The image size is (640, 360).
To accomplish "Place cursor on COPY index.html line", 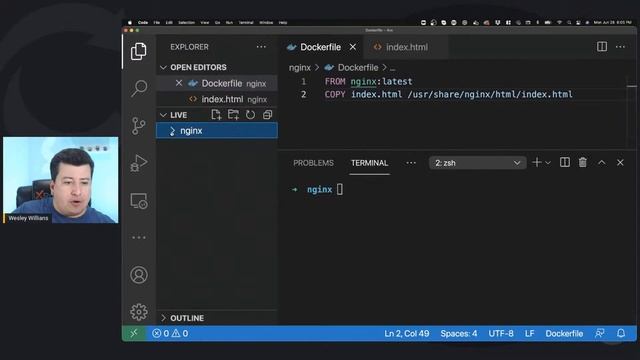I will click(x=449, y=95).
